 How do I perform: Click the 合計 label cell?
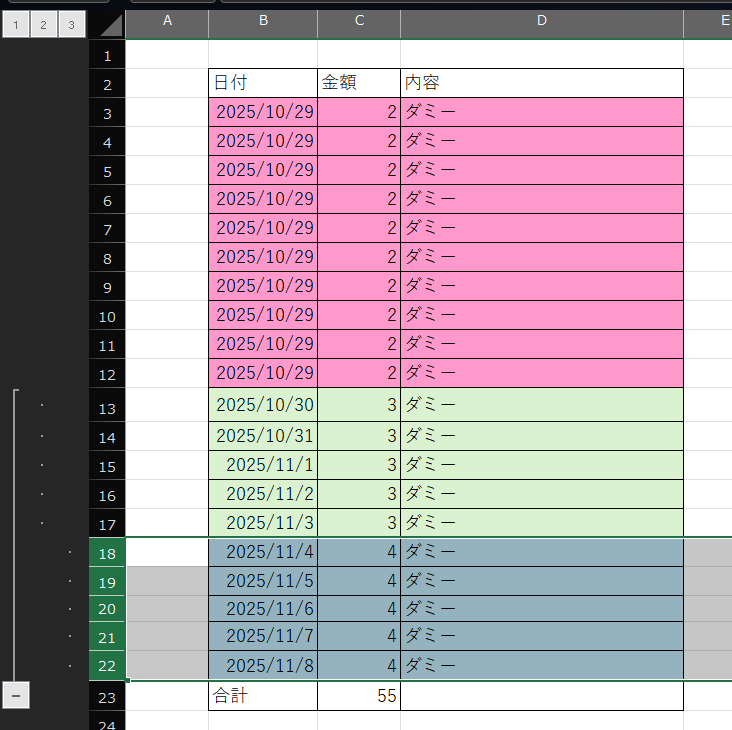pos(263,696)
